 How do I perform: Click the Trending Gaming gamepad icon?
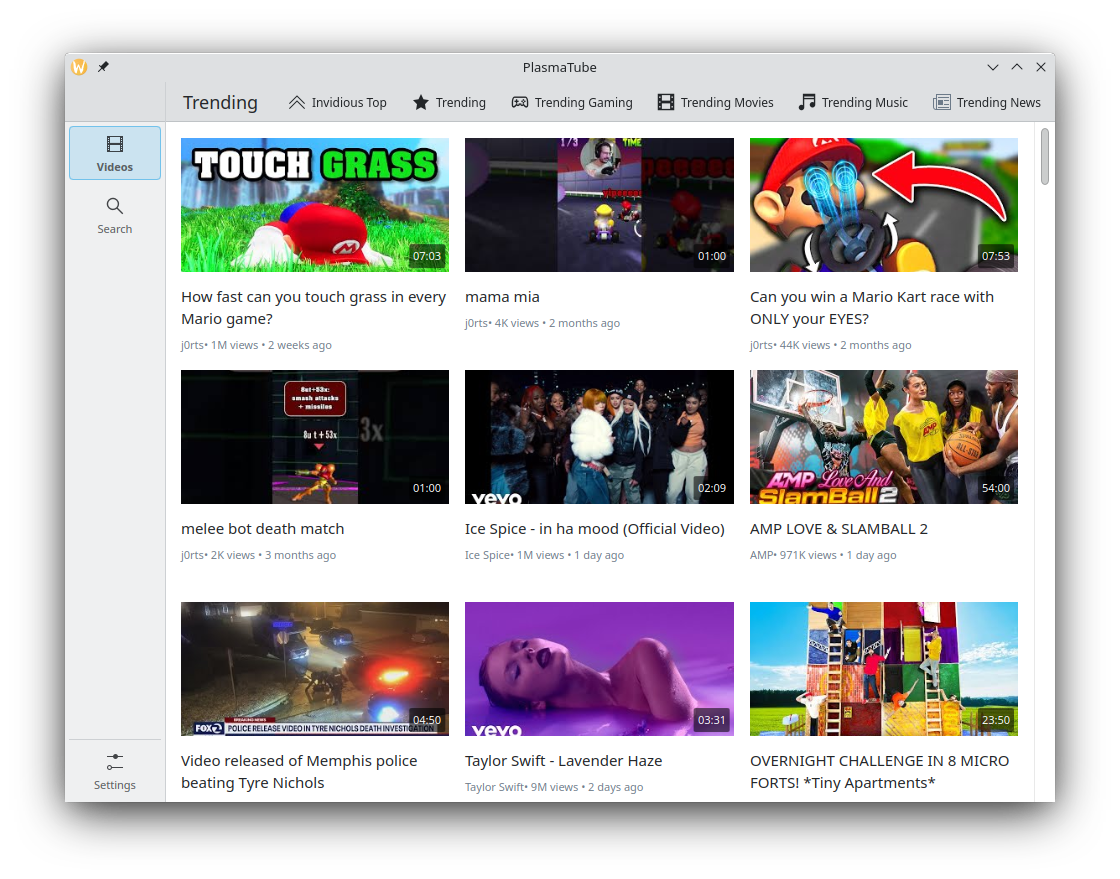(520, 102)
